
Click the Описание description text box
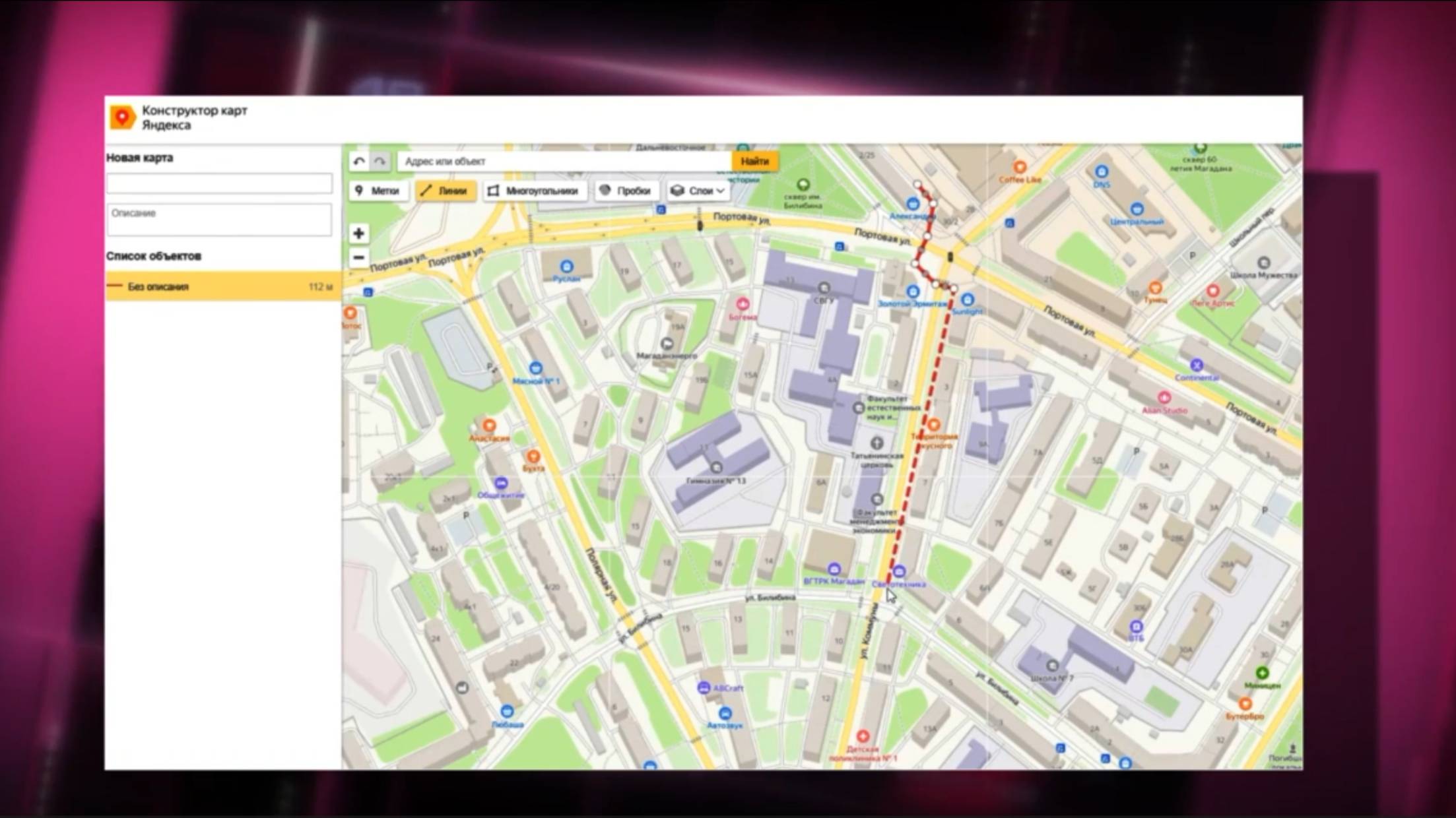coord(219,220)
